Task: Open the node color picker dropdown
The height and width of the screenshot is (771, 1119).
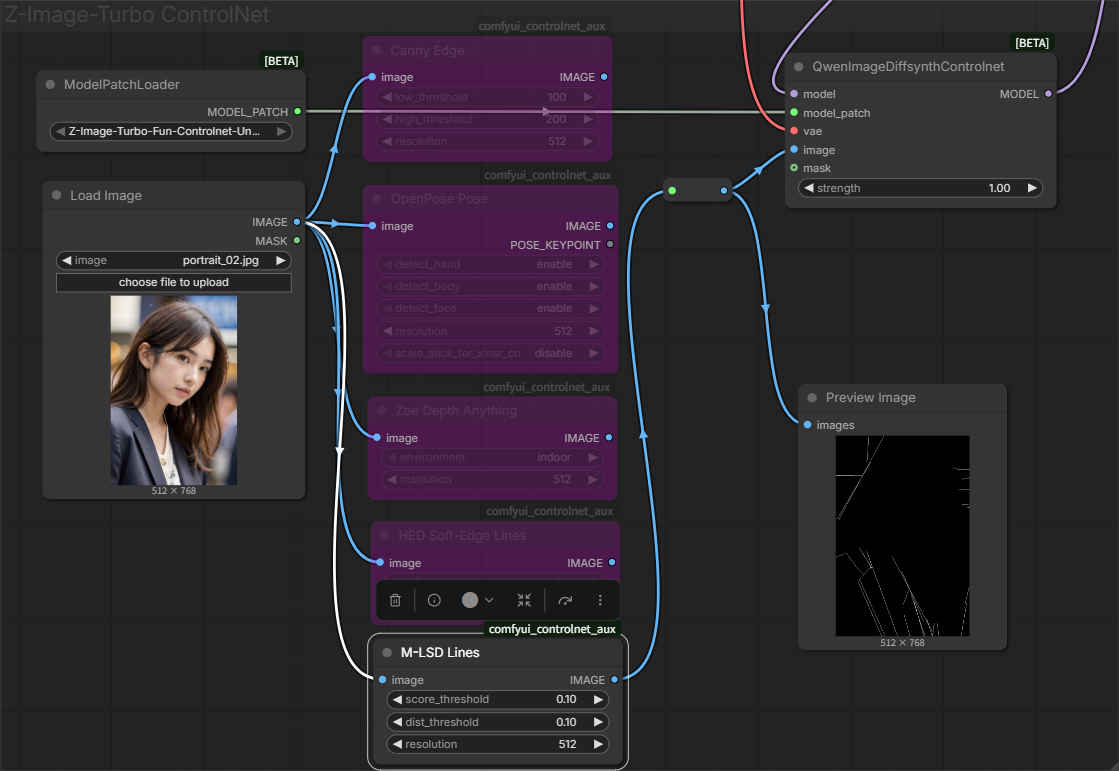Action: click(x=478, y=600)
